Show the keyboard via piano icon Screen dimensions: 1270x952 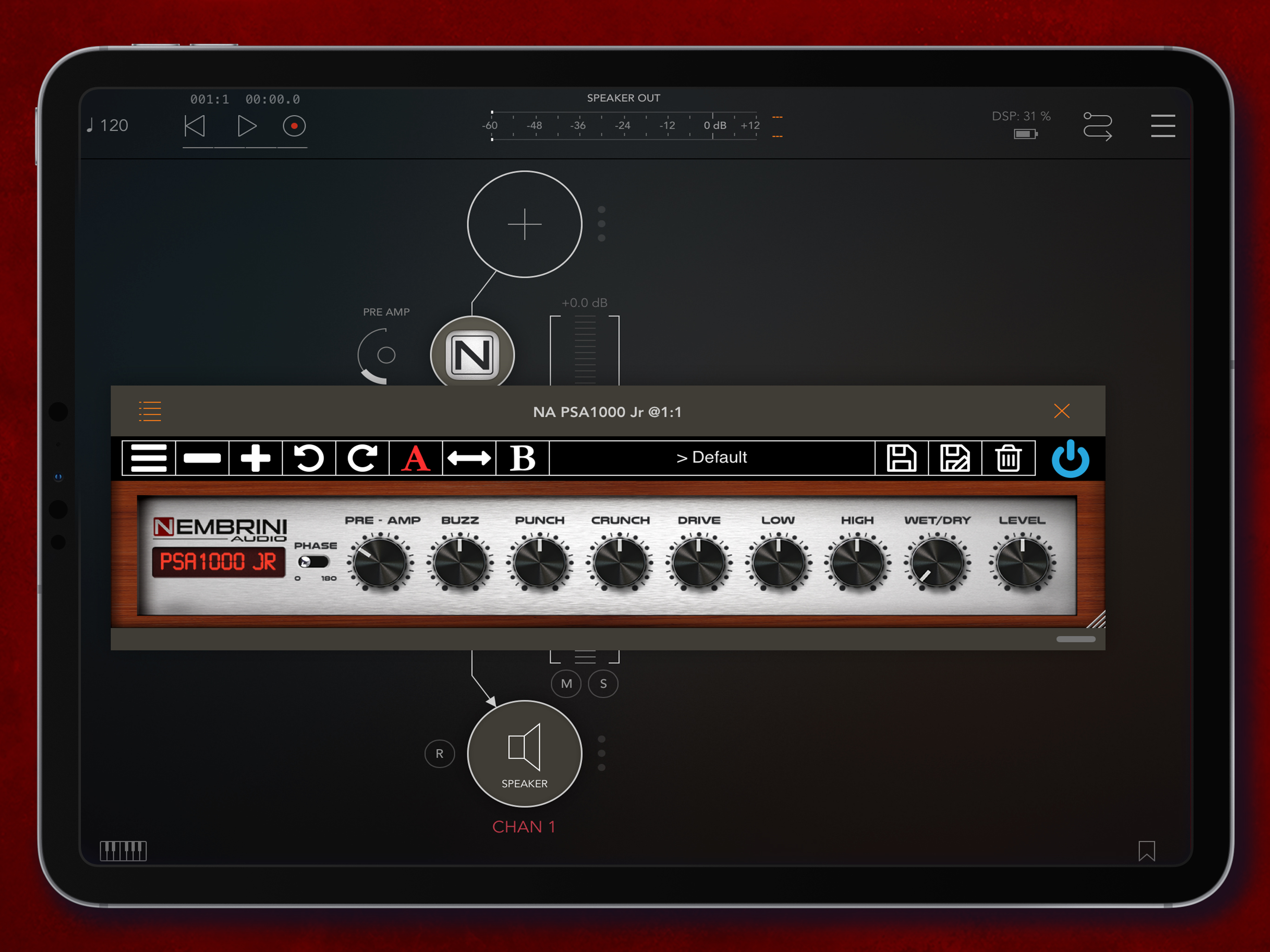tap(123, 850)
